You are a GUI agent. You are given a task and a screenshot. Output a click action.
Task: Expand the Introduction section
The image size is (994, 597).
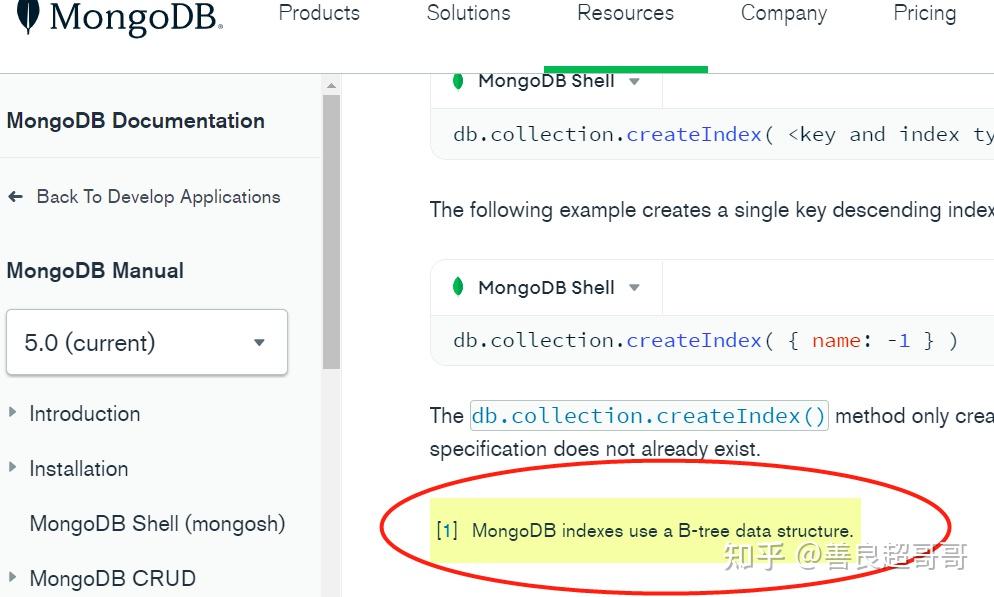pyautogui.click(x=11, y=414)
